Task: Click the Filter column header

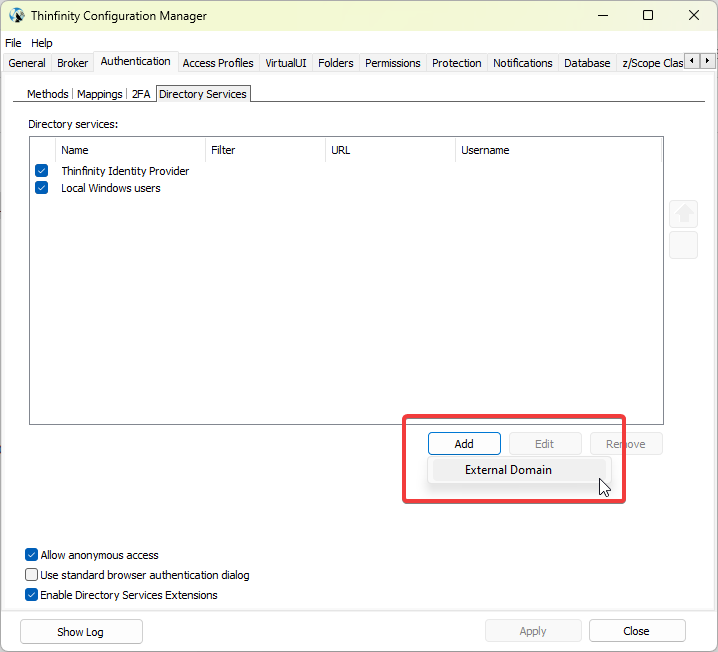Action: coord(266,150)
